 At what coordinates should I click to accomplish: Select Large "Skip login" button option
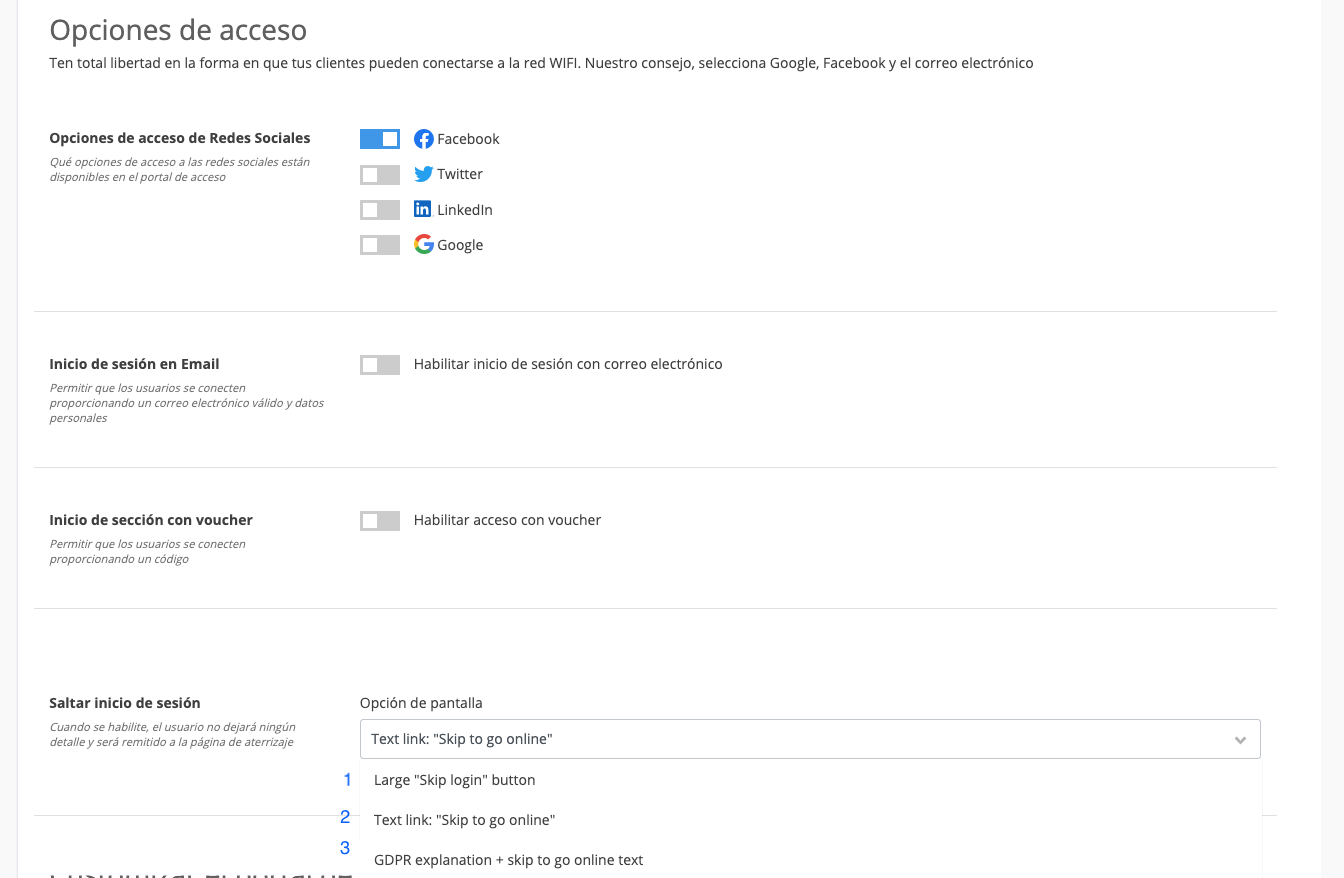810,780
